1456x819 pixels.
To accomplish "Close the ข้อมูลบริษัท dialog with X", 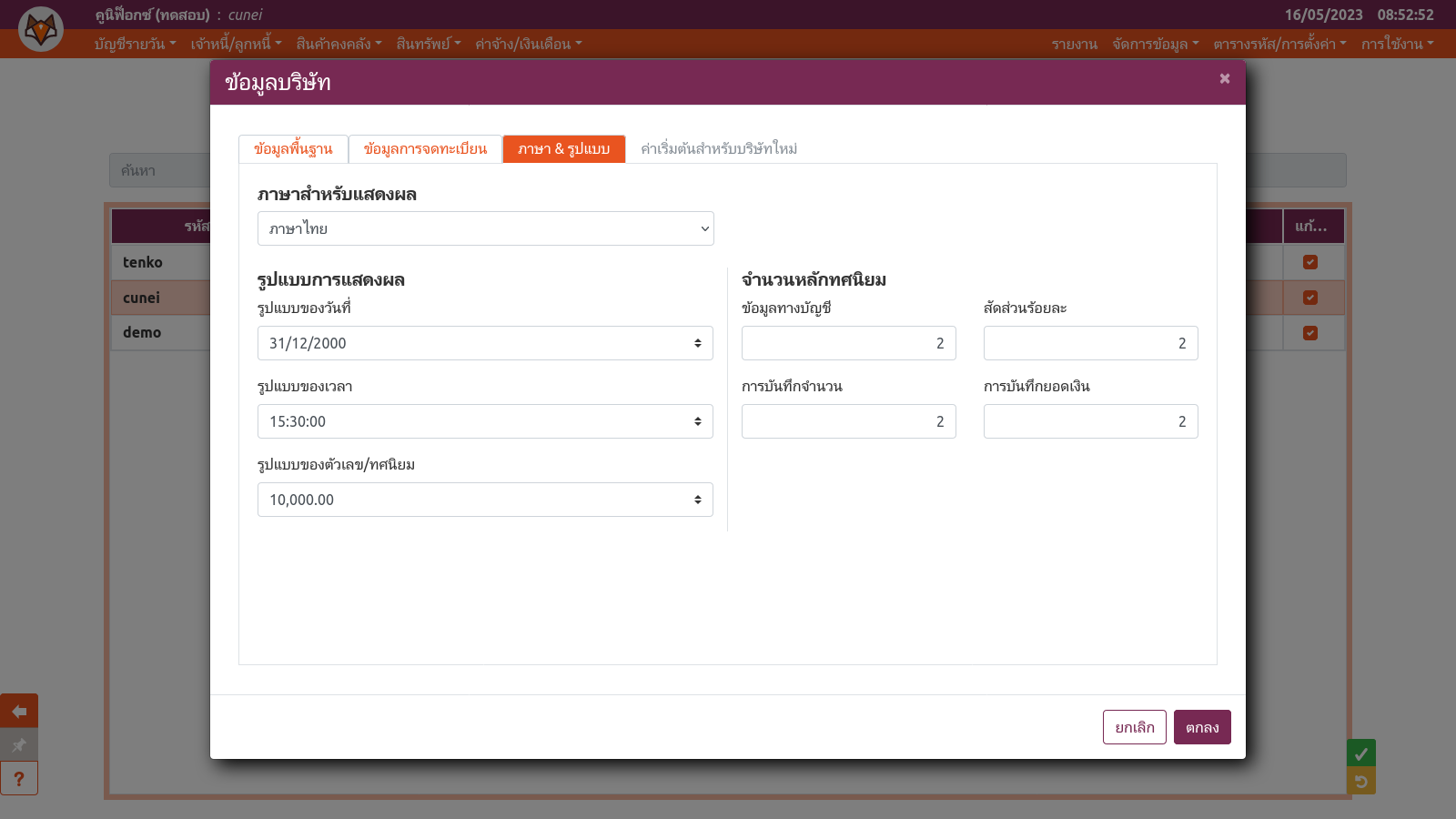I will [x=1225, y=79].
